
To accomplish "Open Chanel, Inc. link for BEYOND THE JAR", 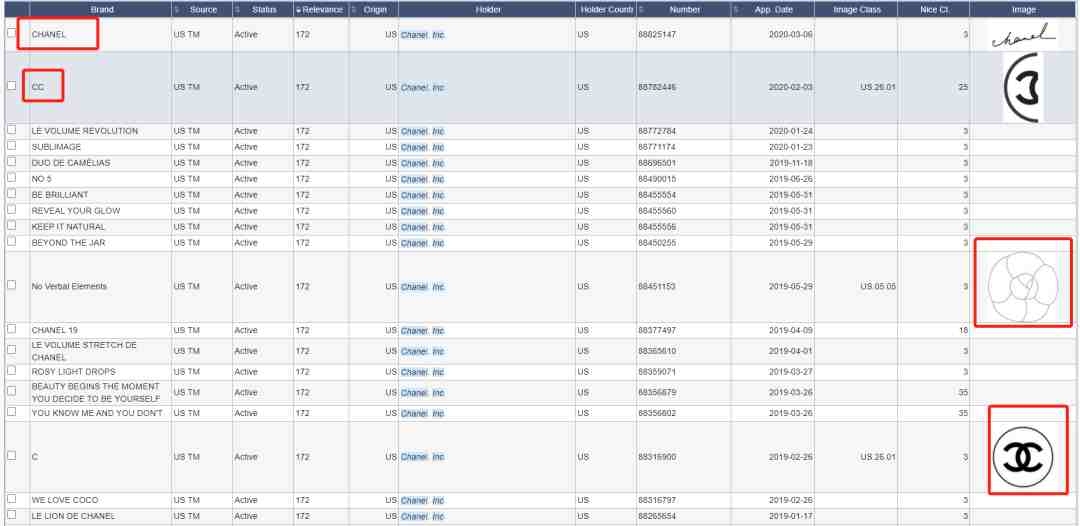I will tap(423, 243).
